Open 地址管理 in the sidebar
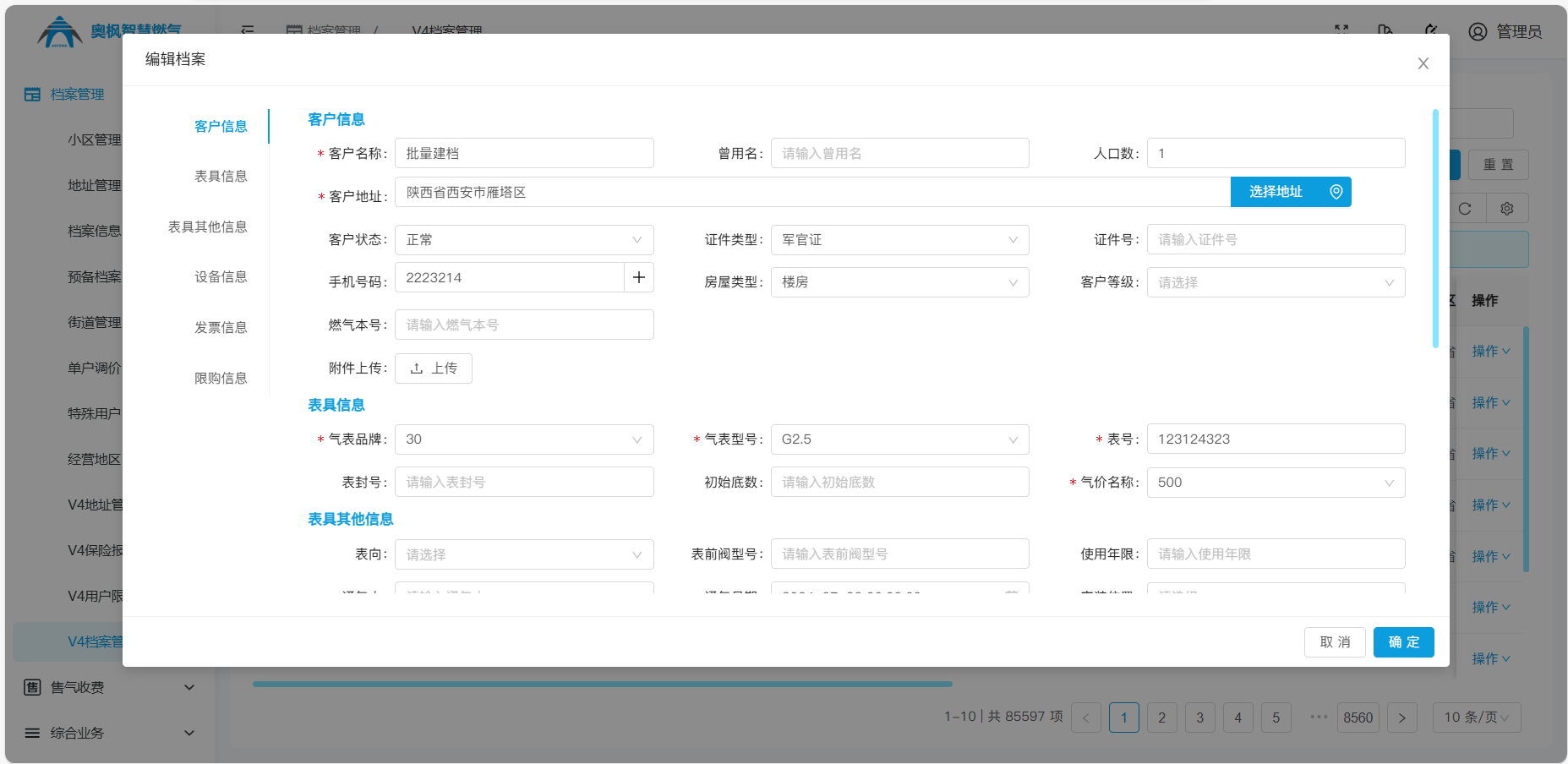The width and height of the screenshot is (1568, 764). [95, 185]
